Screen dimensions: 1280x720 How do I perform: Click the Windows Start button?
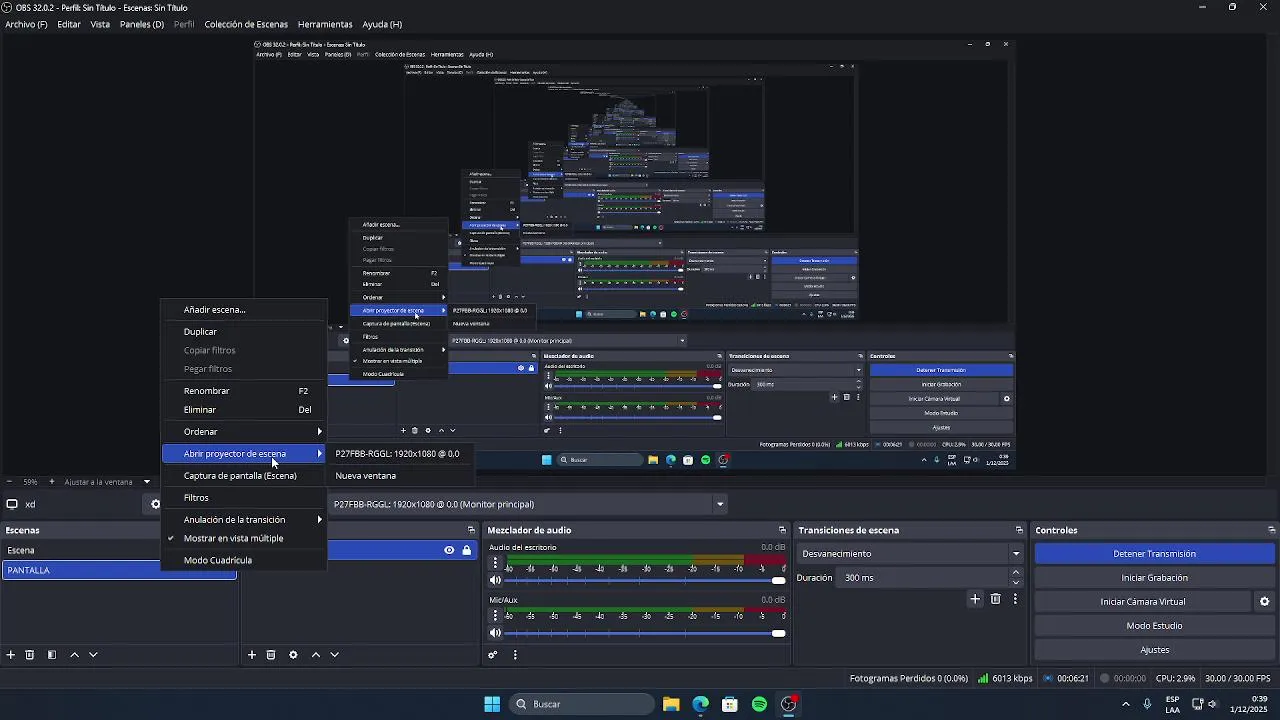click(492, 704)
